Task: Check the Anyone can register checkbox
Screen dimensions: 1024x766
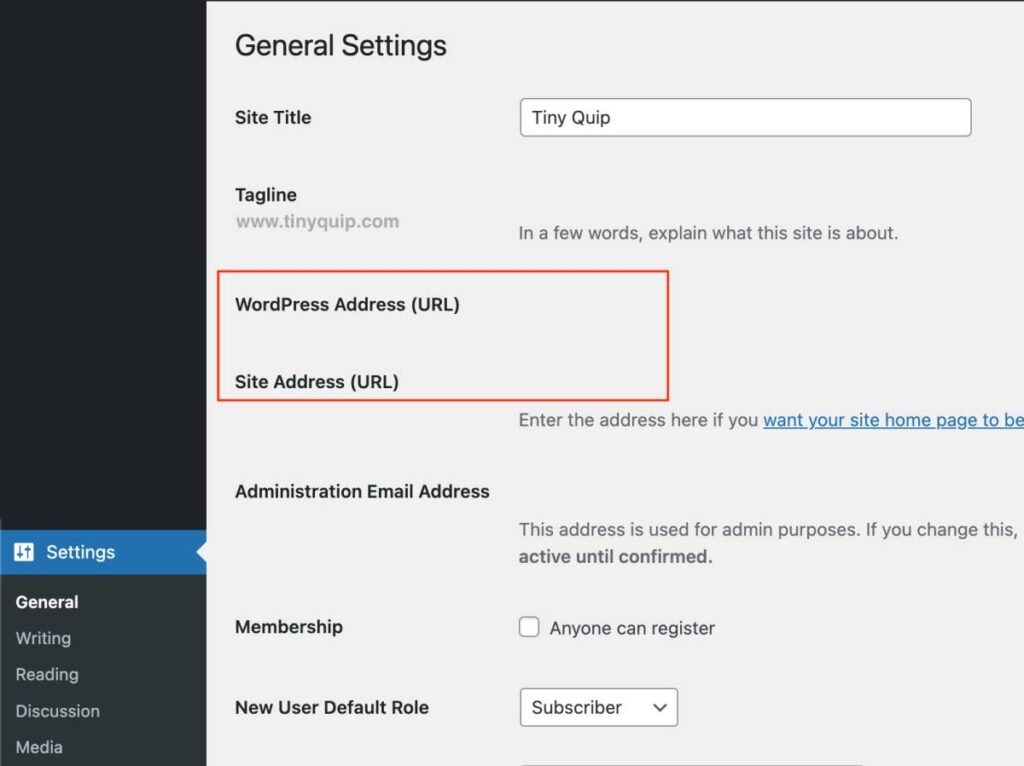Action: pyautogui.click(x=529, y=627)
